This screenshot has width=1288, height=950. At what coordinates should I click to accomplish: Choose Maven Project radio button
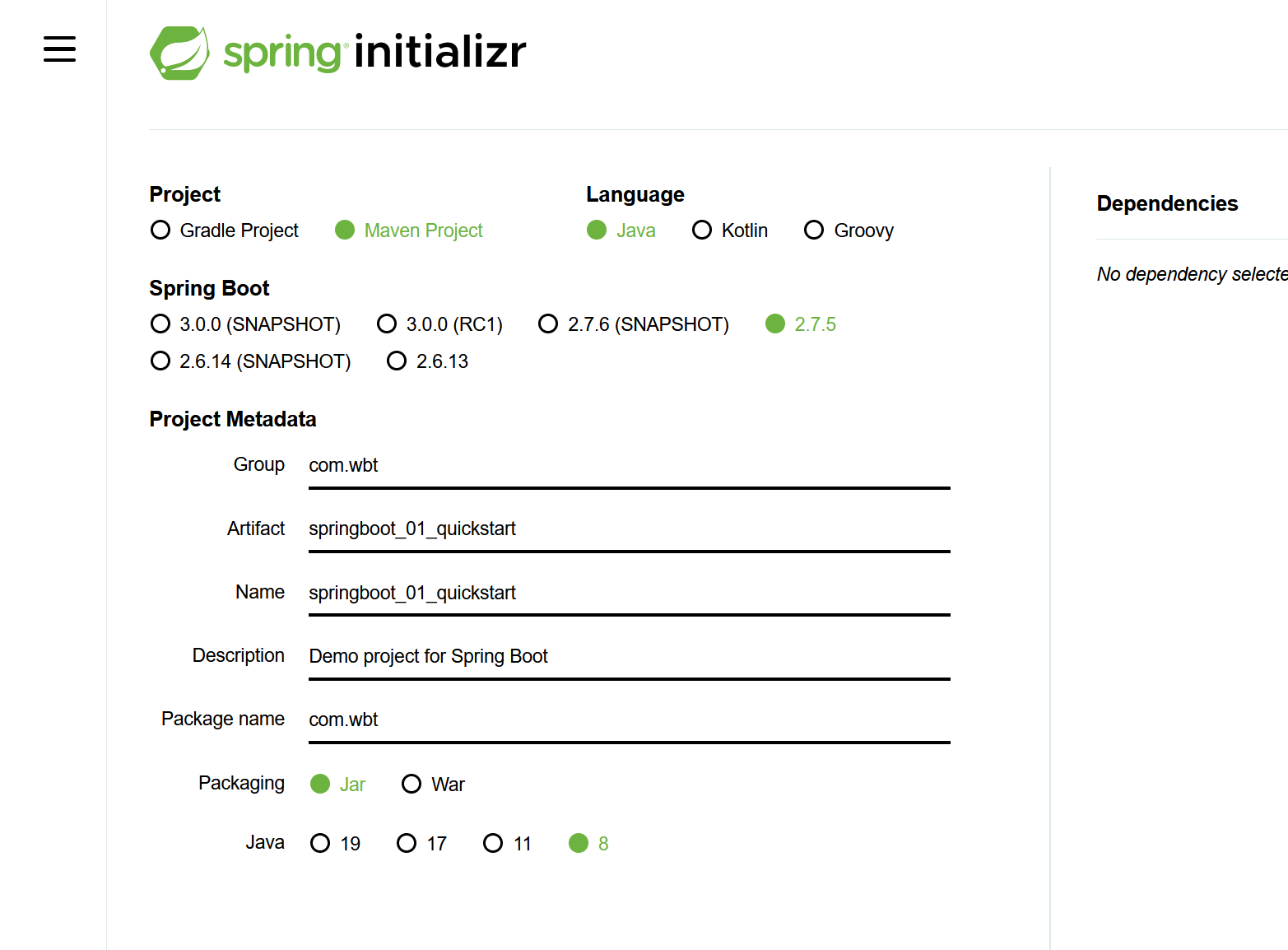coord(345,231)
